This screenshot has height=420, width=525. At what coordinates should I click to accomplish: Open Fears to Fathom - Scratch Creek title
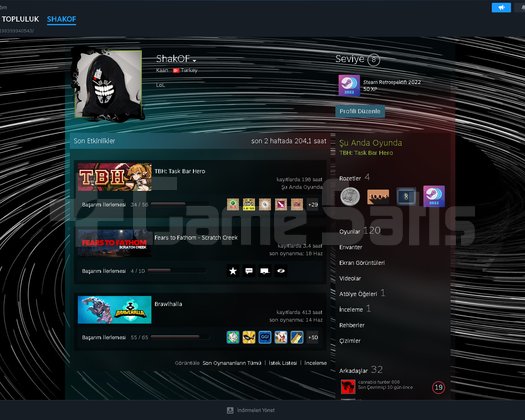[196, 238]
